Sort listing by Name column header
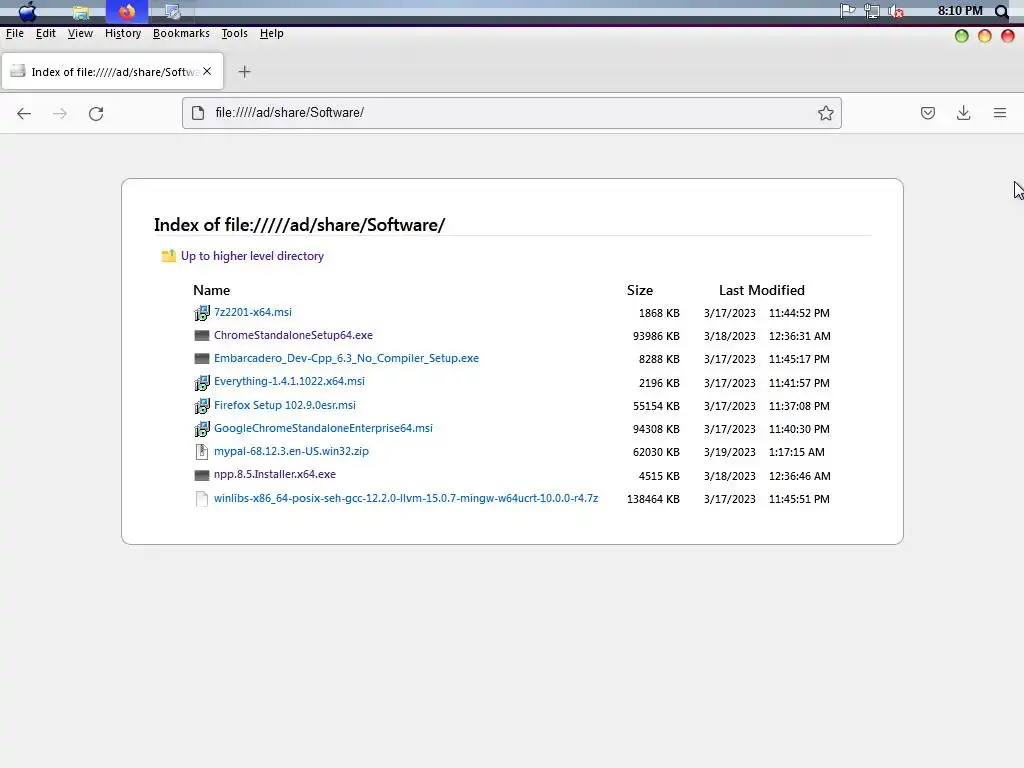1024x768 pixels. (212, 290)
